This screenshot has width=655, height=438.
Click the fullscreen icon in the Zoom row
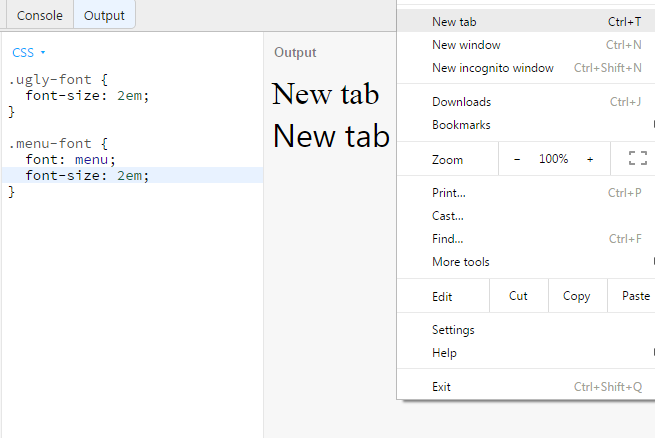[x=637, y=158]
